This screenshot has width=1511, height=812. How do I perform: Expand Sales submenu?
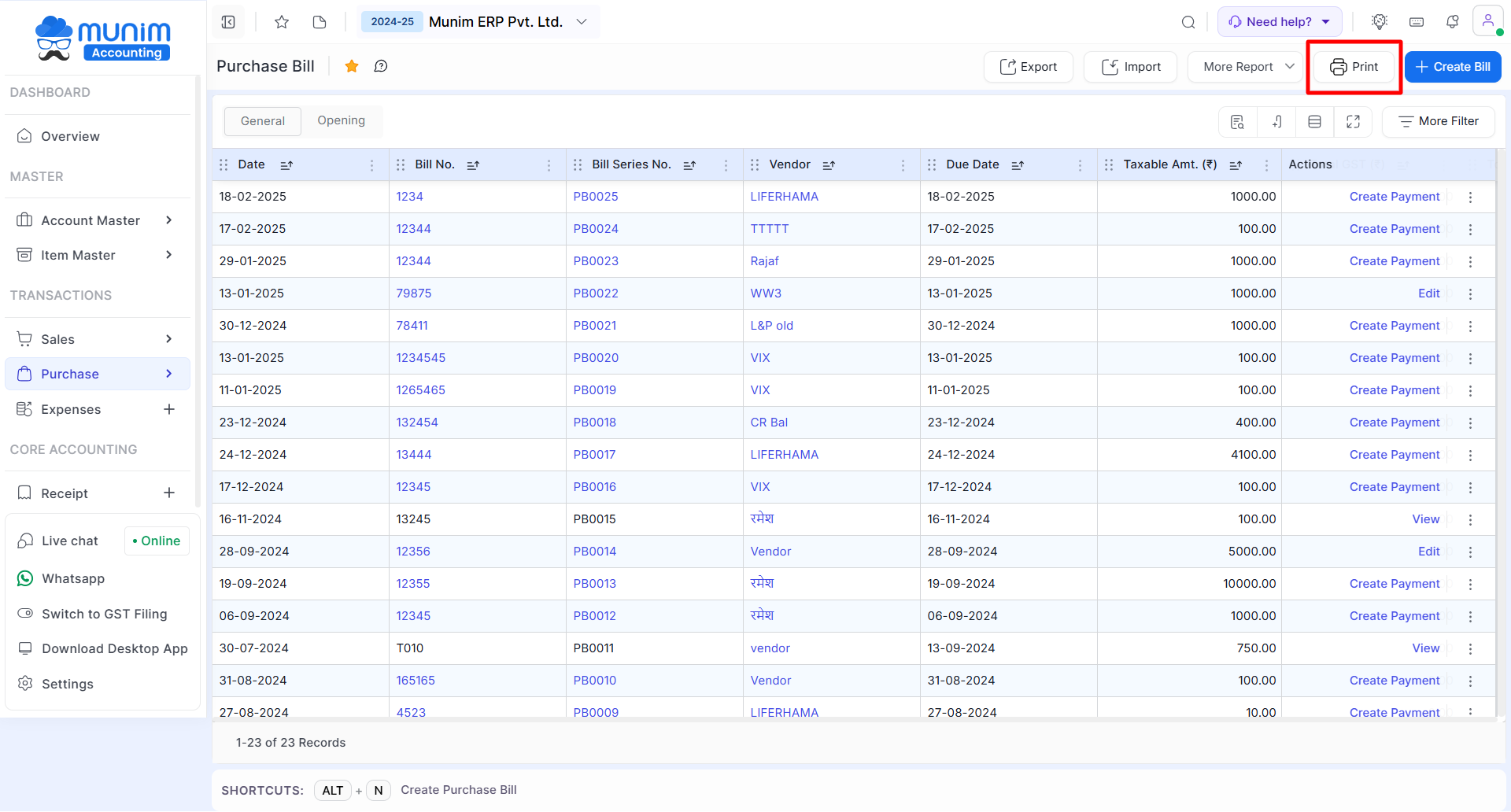(x=168, y=339)
